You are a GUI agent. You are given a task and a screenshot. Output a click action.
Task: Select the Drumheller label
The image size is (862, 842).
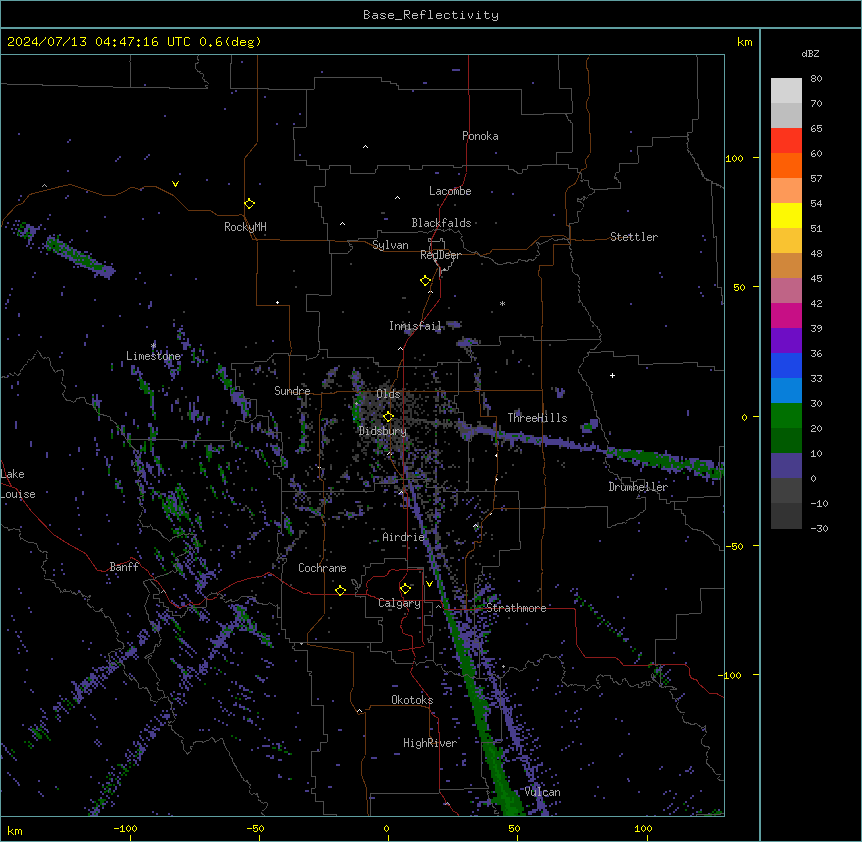tap(638, 487)
